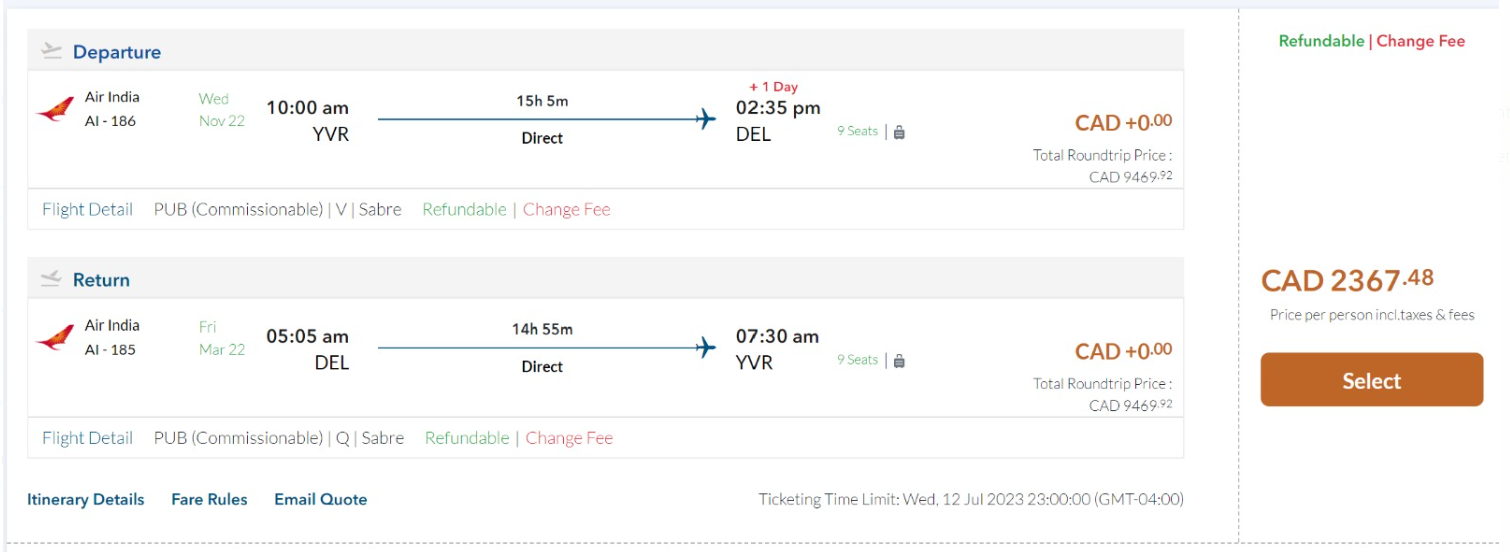Click Air India logo on AI-185 flight
This screenshot has height=552, width=1510.
(x=55, y=338)
